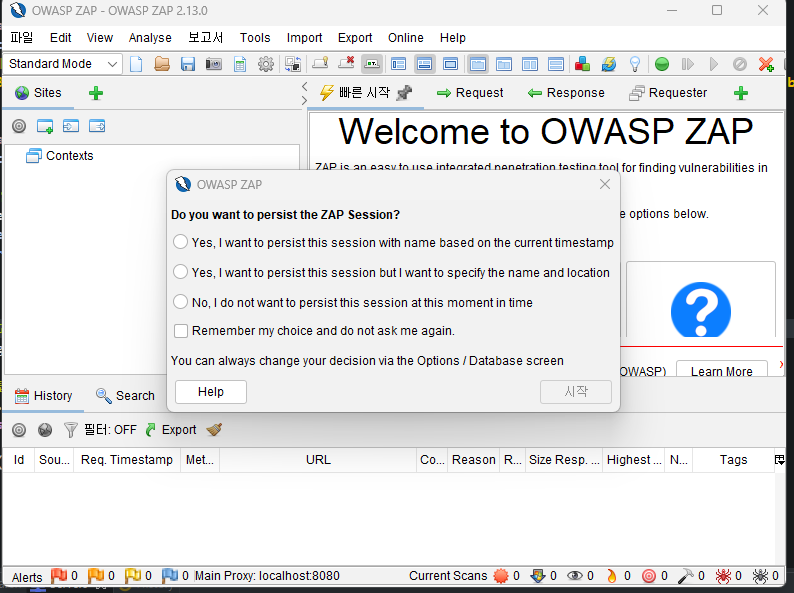Toggle the green break on requests circle

pyautogui.click(x=662, y=64)
